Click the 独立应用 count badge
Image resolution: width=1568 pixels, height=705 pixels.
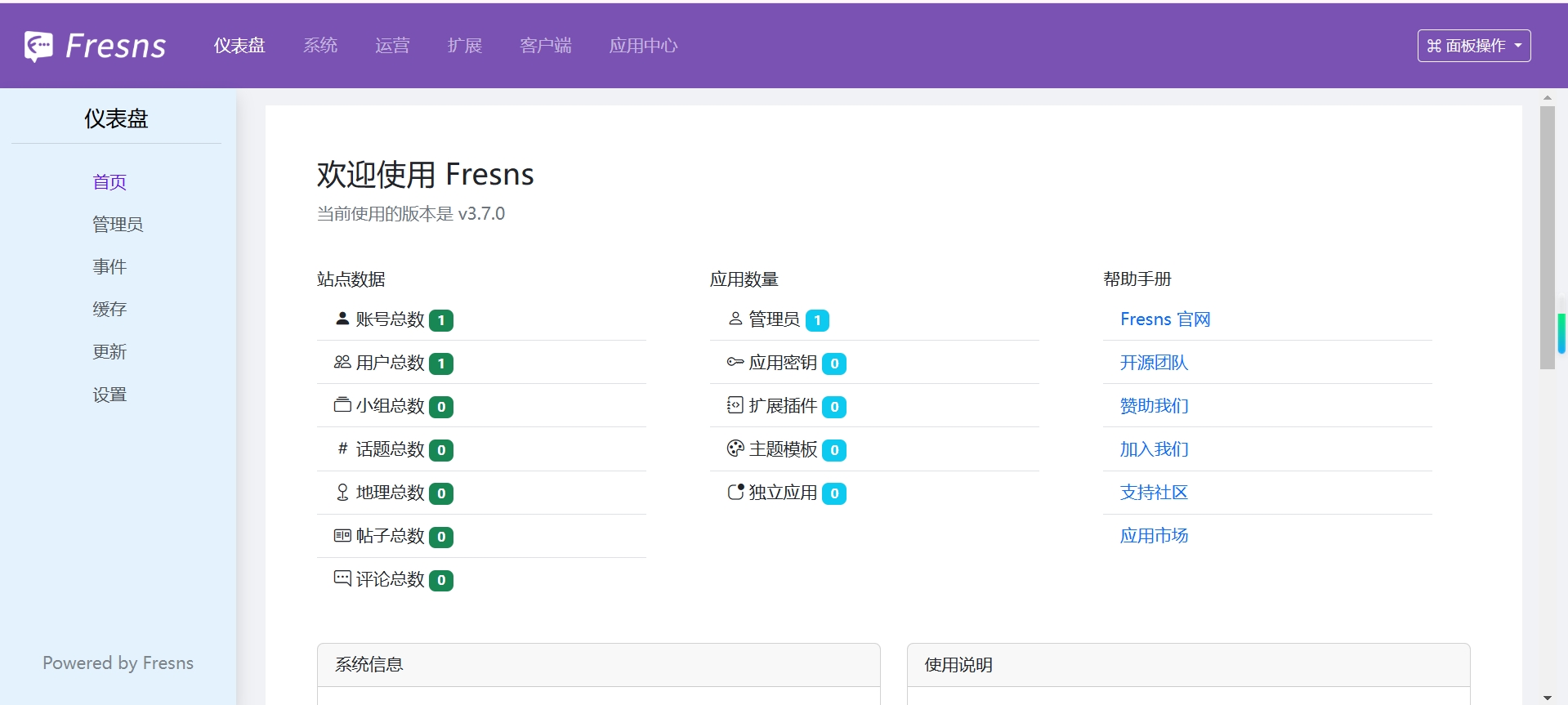(834, 493)
